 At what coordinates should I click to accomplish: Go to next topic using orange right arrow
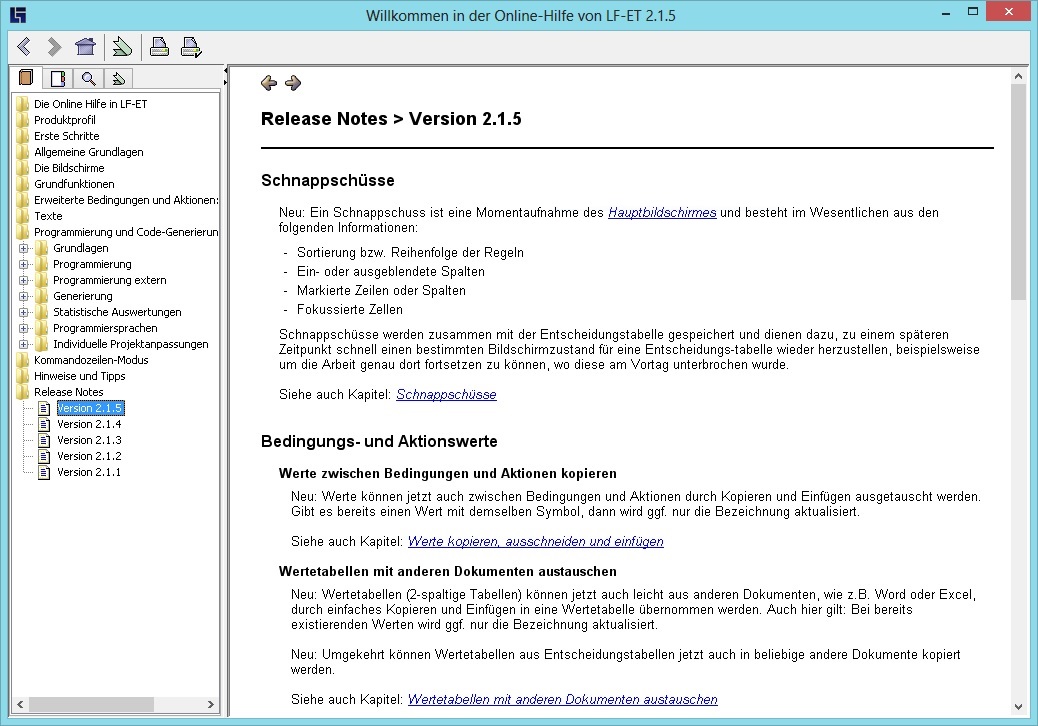click(x=293, y=83)
